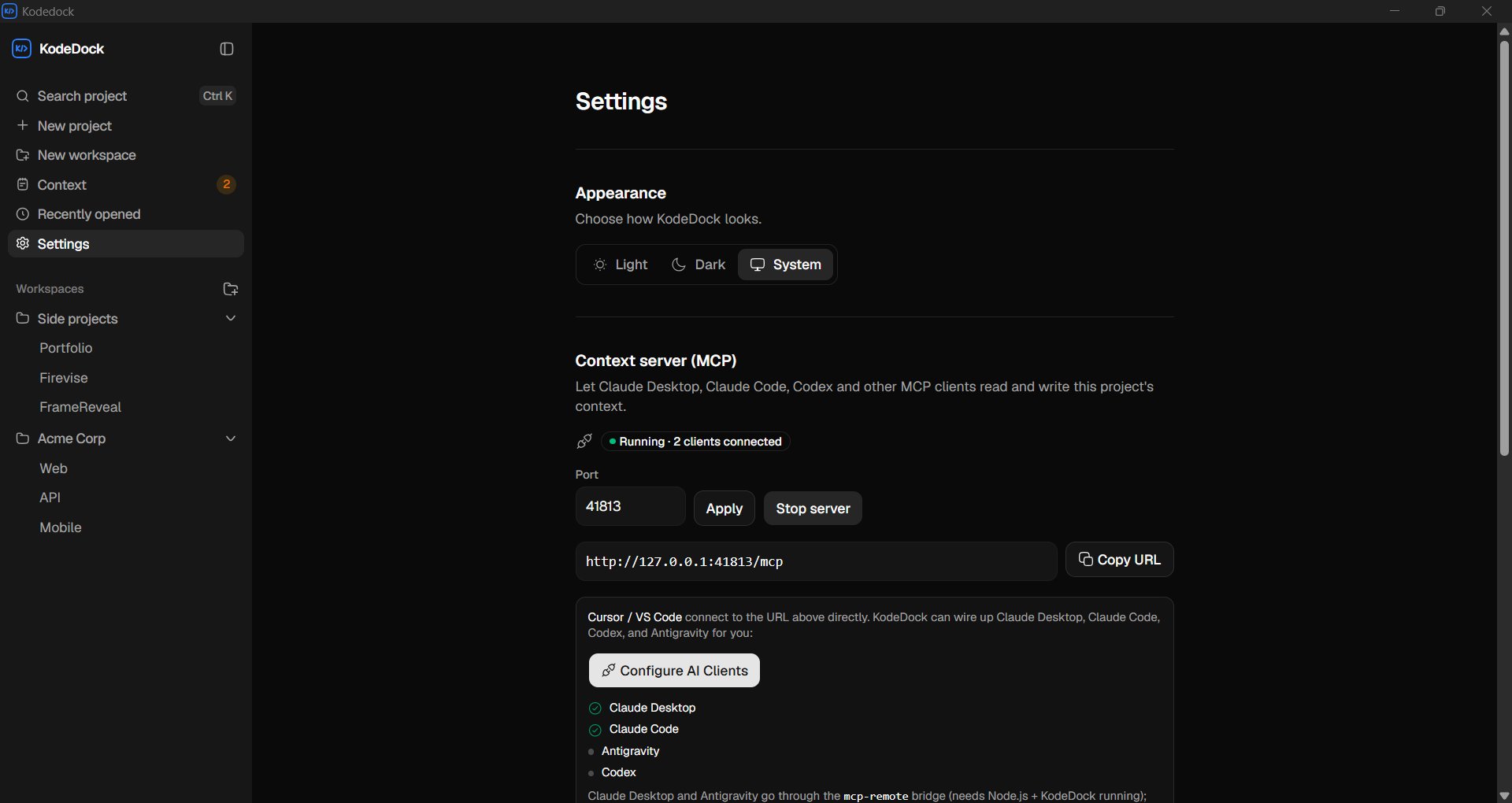
Task: Click the Kodedock app icon in title bar
Action: tap(9, 11)
